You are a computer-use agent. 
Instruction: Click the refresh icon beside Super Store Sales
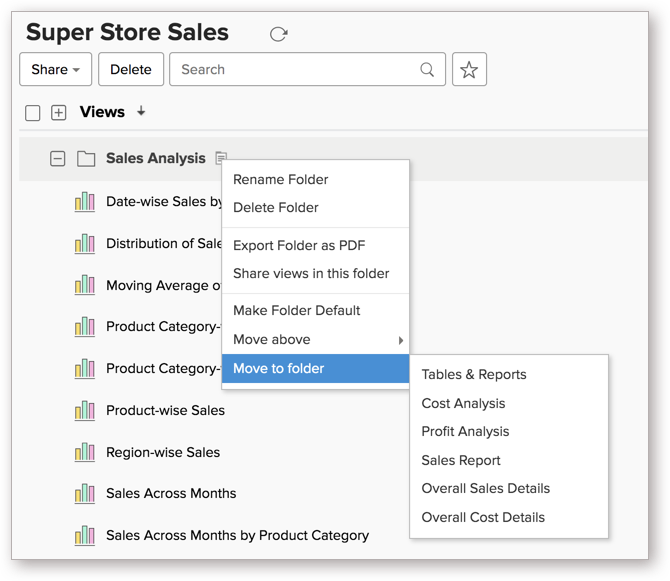coord(279,34)
